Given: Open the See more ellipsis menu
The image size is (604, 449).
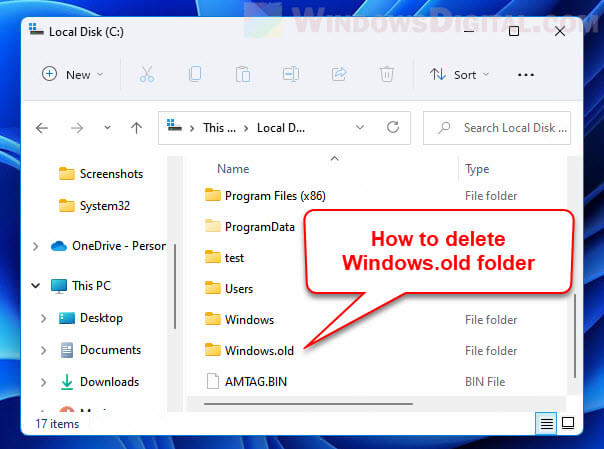Looking at the screenshot, I should click(x=527, y=74).
